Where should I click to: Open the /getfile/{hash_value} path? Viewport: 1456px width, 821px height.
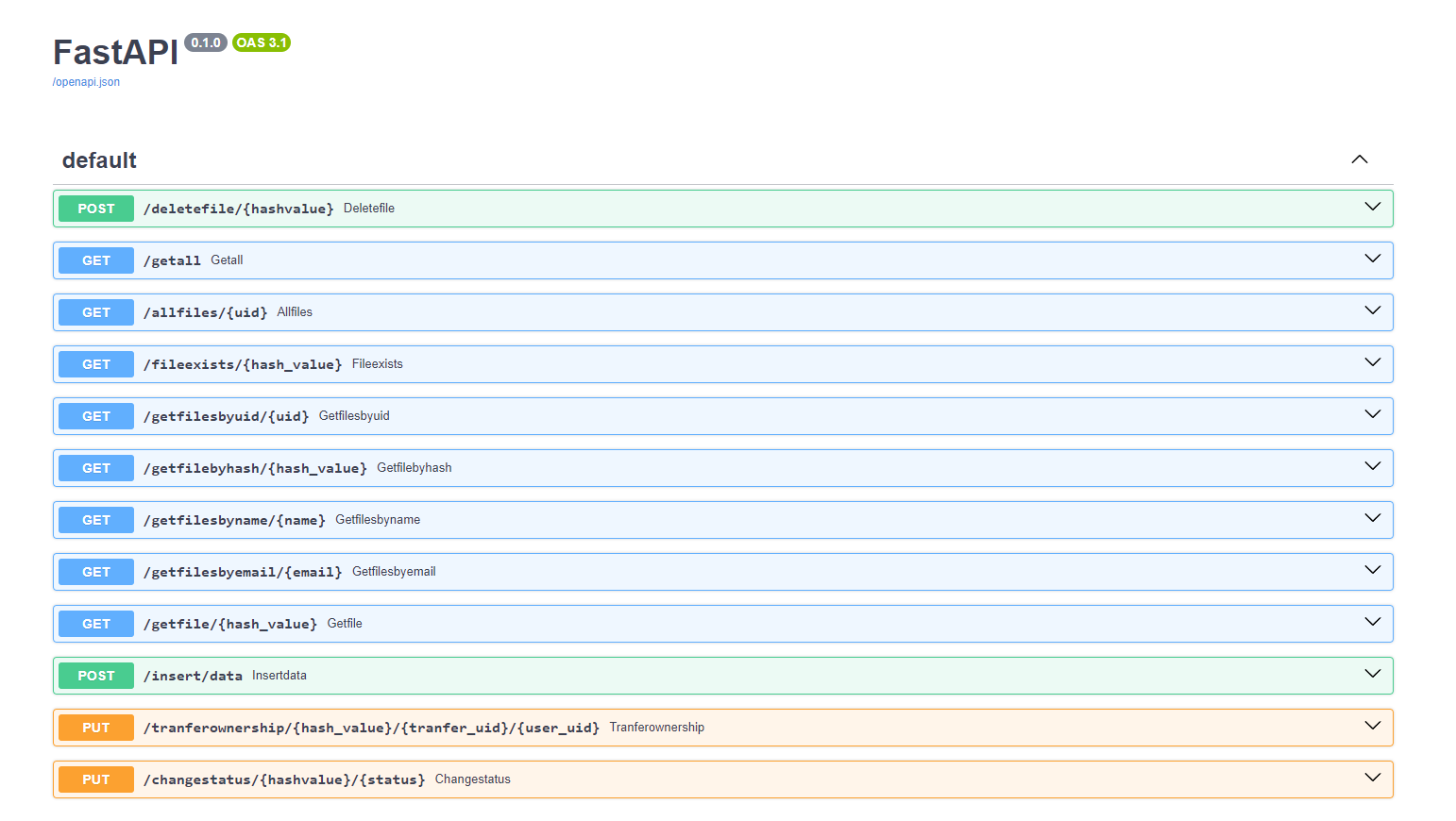(230, 624)
